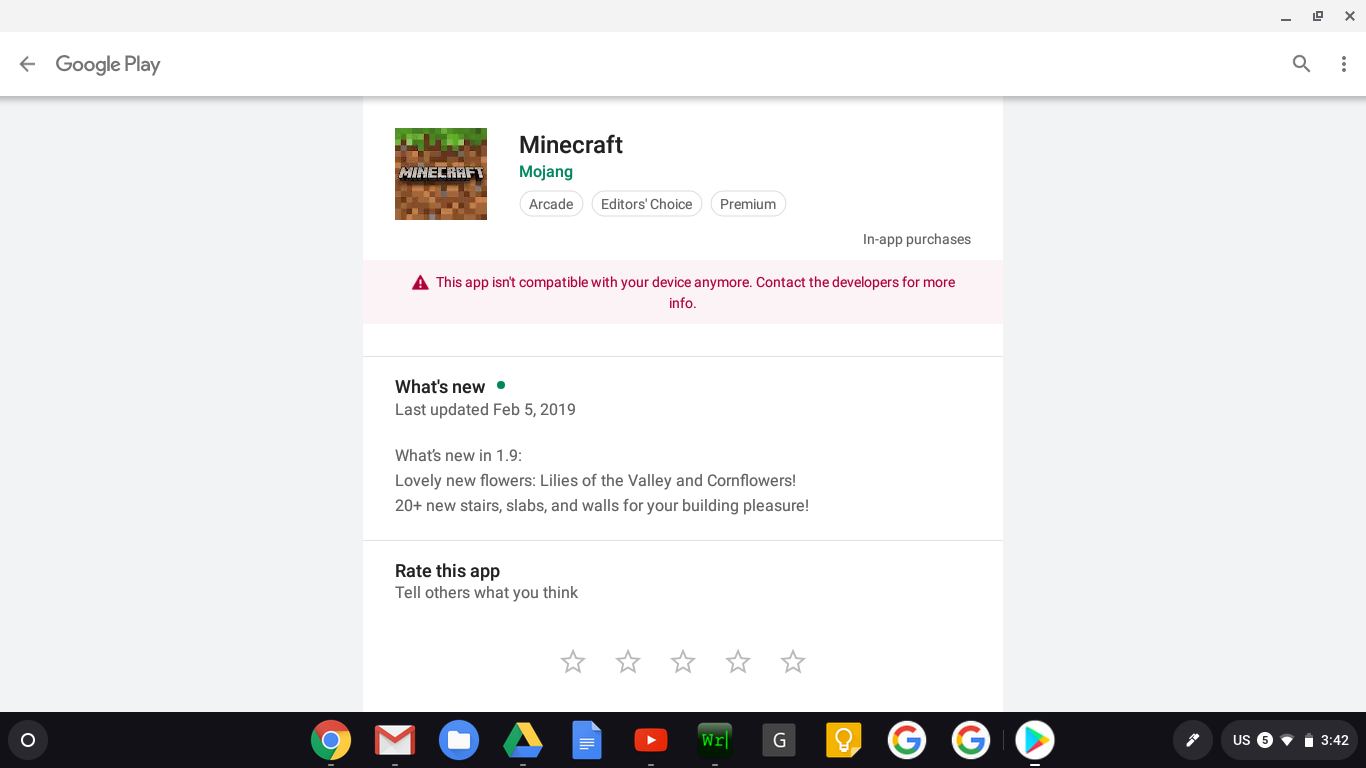Screen dimensions: 1366x768
Task: Click the "What's new in 1.9:" line
Action: pyautogui.click(x=458, y=455)
